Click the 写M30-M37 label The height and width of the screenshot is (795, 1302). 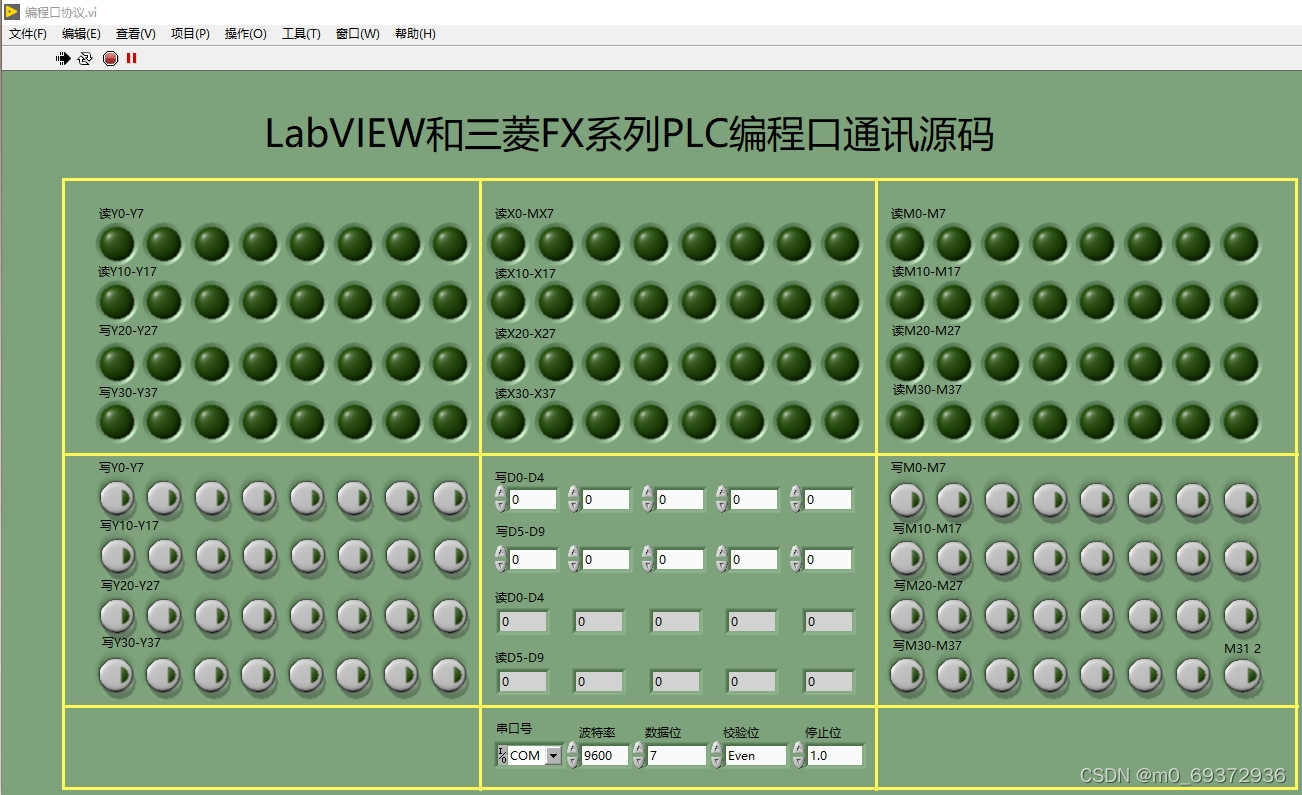(927, 646)
